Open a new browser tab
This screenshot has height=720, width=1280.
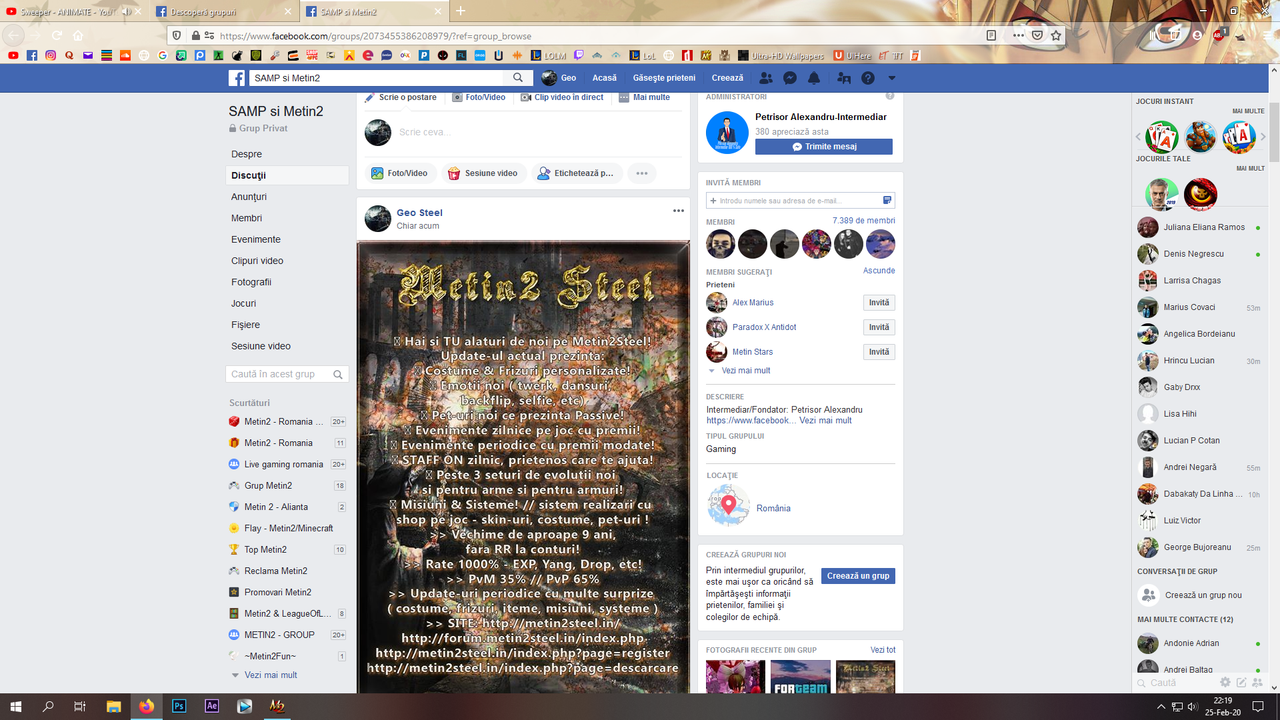[461, 11]
